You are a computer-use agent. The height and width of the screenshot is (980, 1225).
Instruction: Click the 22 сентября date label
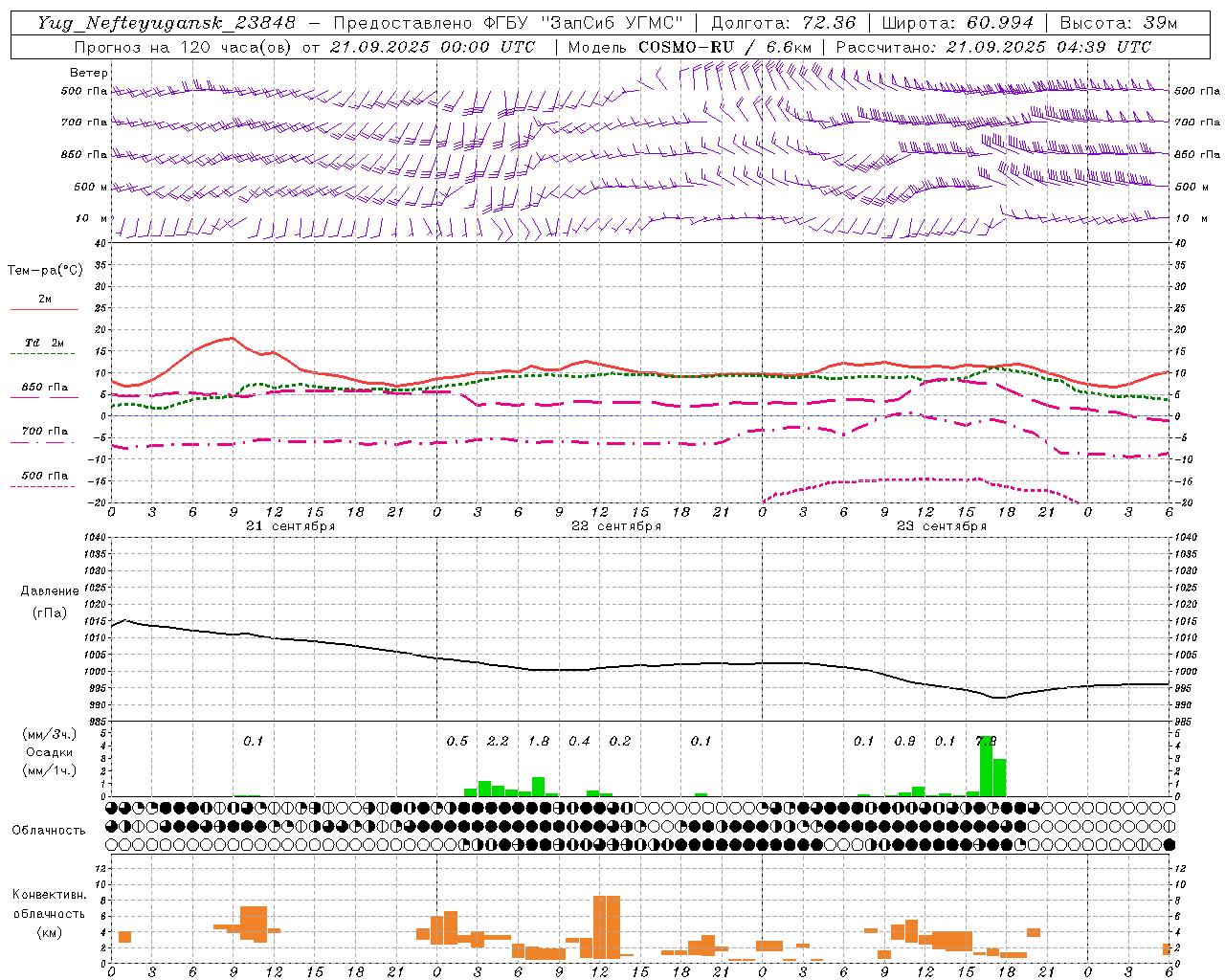pos(616,526)
